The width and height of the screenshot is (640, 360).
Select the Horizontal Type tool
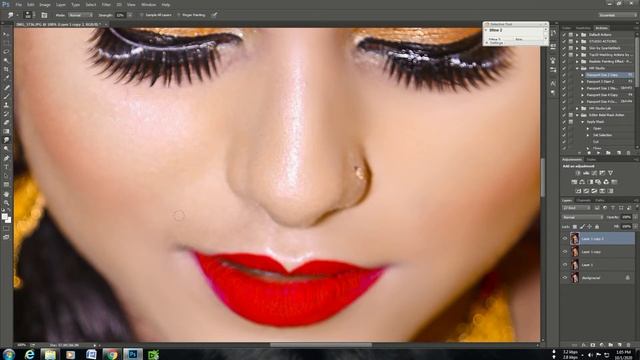(6, 167)
